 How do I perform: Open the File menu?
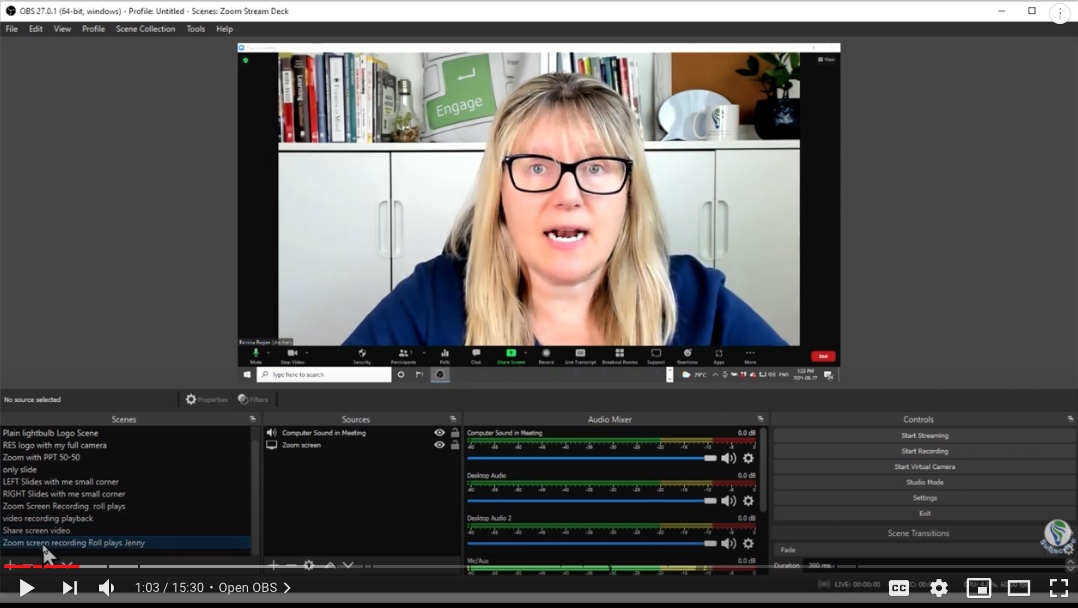(12, 29)
